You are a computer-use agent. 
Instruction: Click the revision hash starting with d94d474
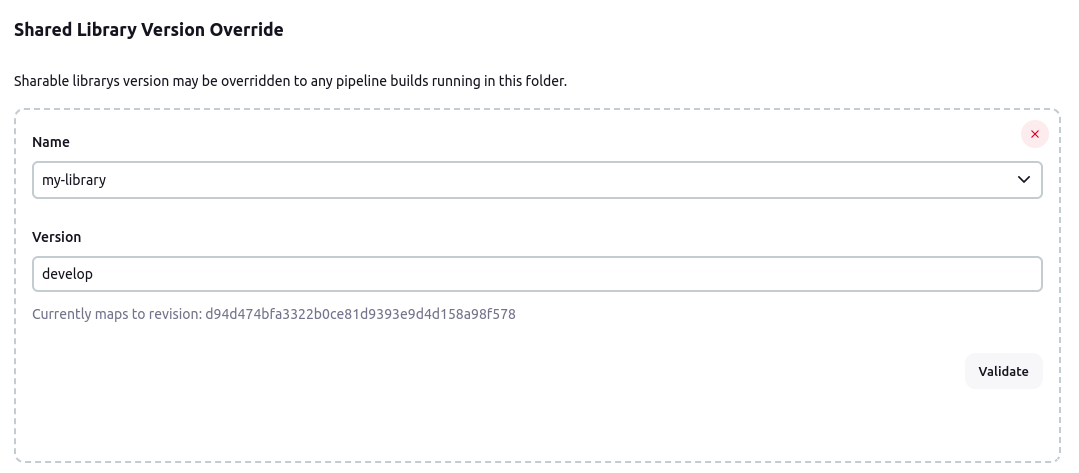tap(361, 315)
